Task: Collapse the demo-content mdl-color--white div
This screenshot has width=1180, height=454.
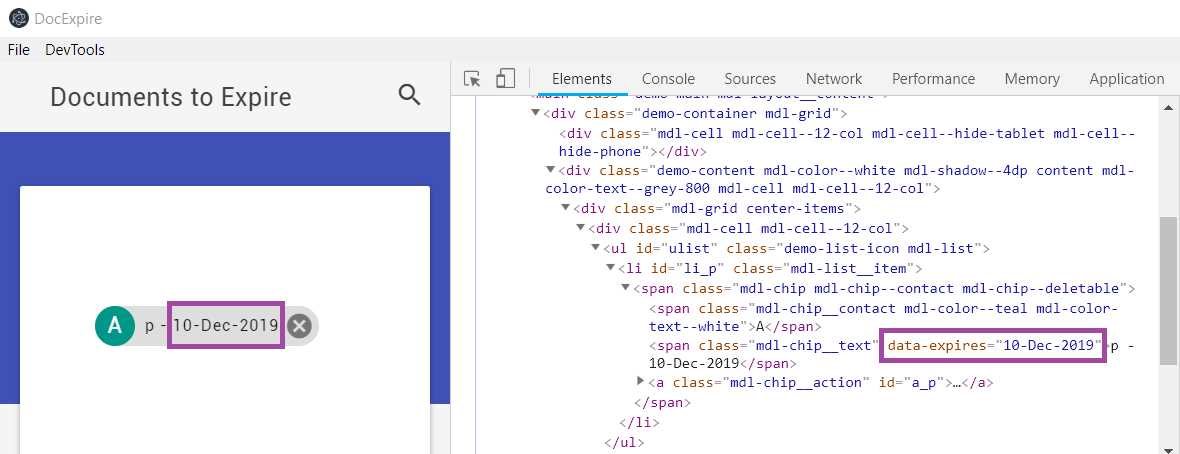Action: pyautogui.click(x=551, y=169)
